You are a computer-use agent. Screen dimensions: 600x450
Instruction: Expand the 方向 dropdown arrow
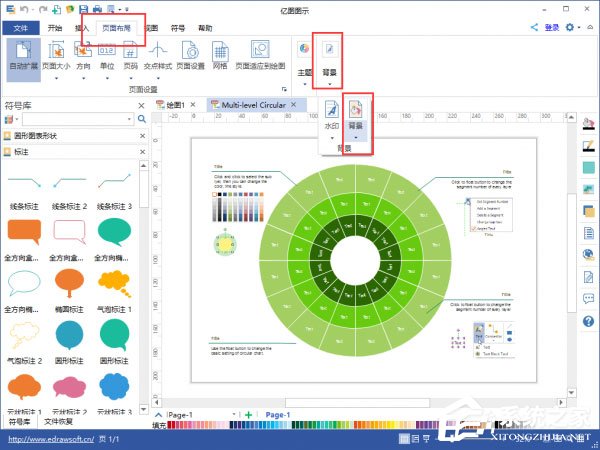click(83, 78)
